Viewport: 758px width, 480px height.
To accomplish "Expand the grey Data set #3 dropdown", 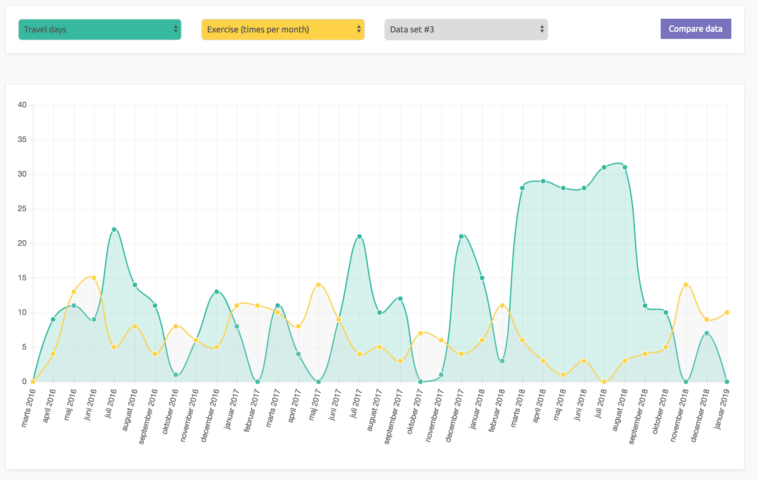I will click(x=466, y=29).
